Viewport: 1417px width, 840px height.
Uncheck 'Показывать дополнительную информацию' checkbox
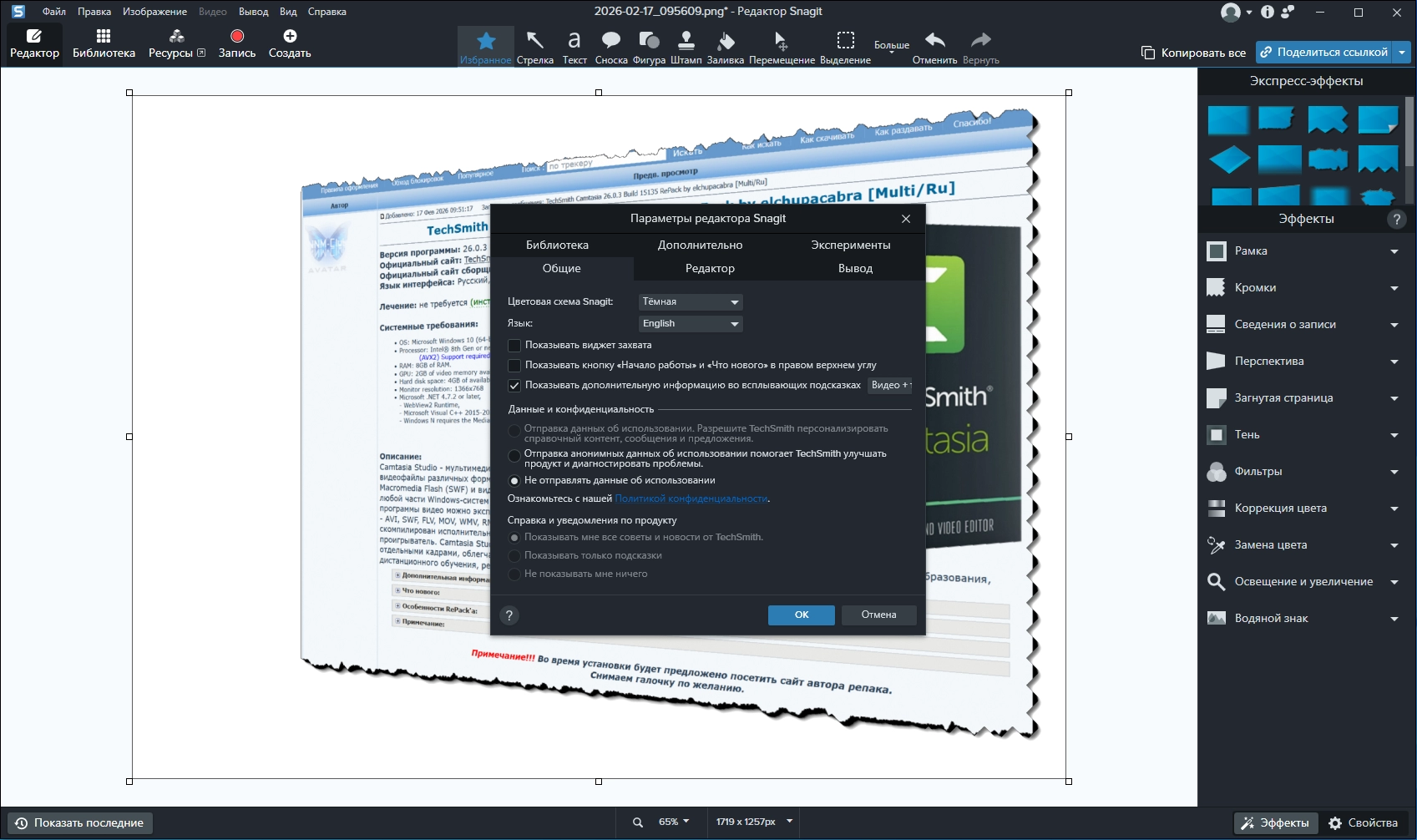(x=514, y=386)
